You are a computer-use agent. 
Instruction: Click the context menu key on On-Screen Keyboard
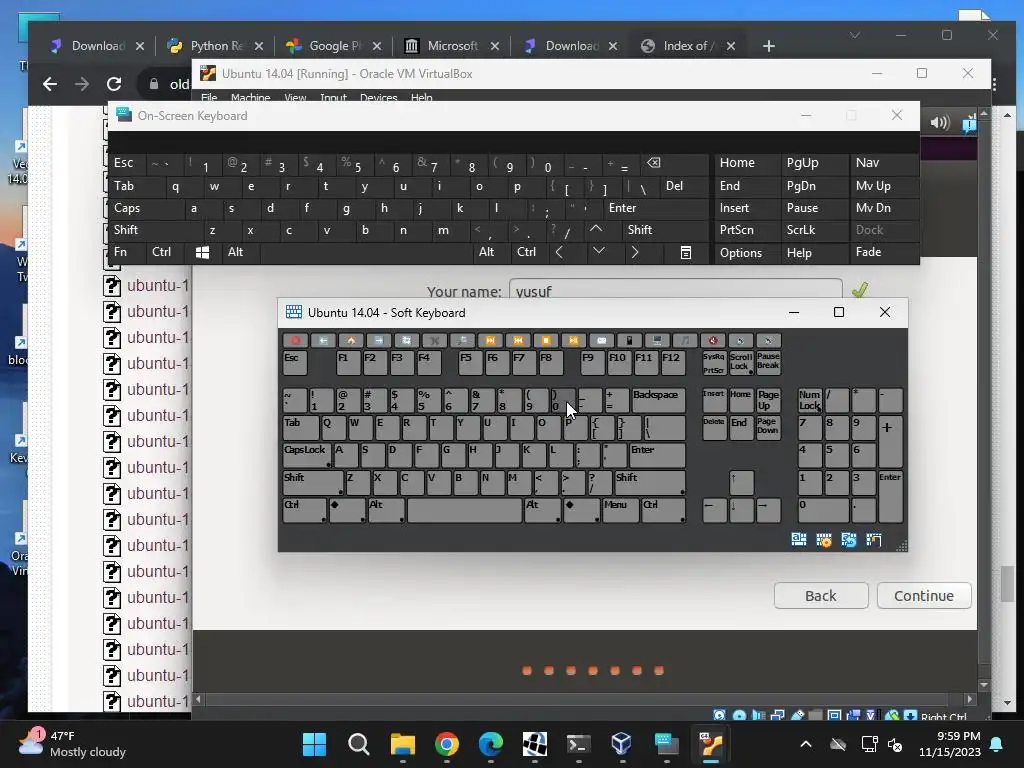point(686,253)
